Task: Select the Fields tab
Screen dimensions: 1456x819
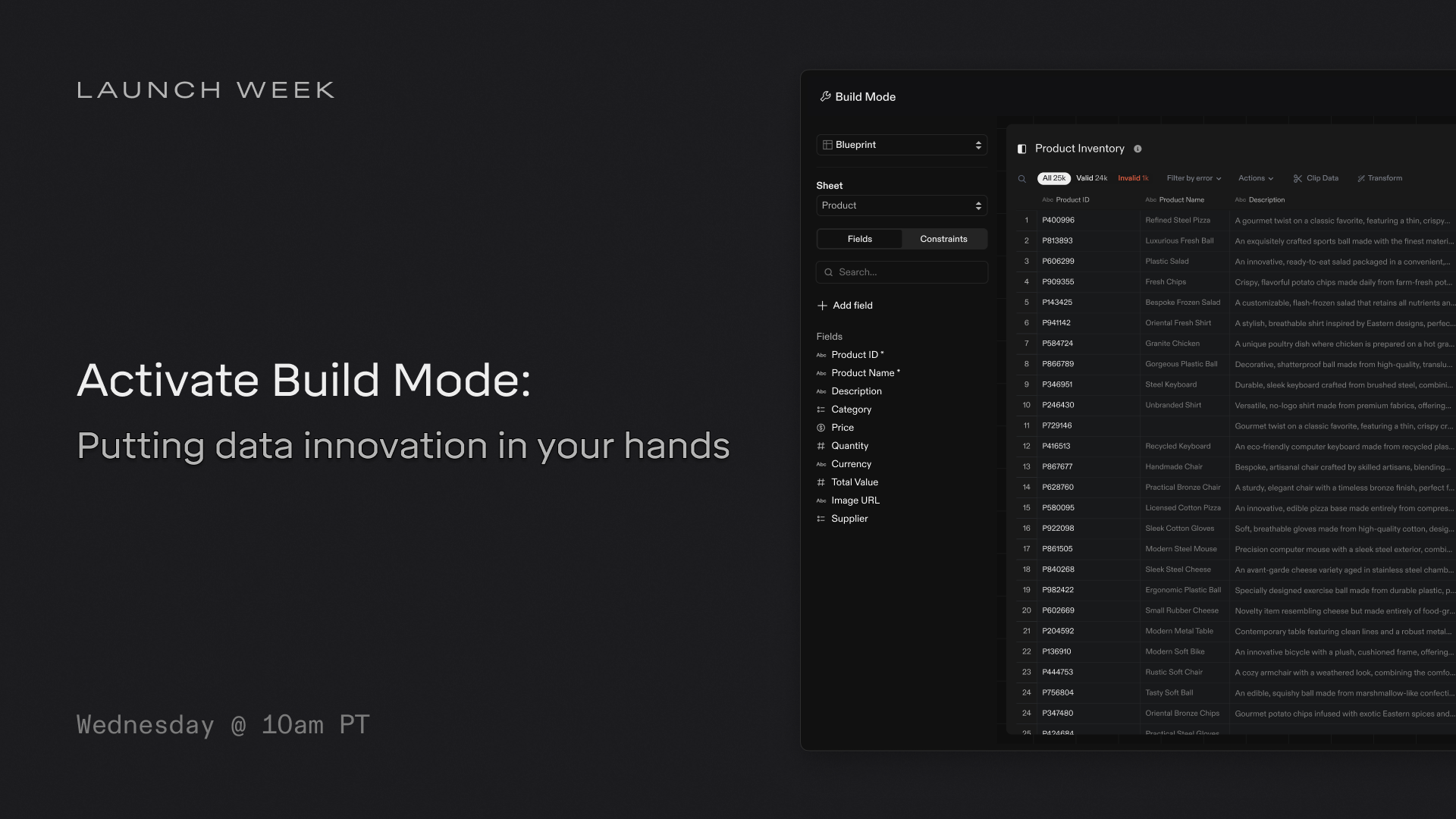Action: (x=860, y=239)
